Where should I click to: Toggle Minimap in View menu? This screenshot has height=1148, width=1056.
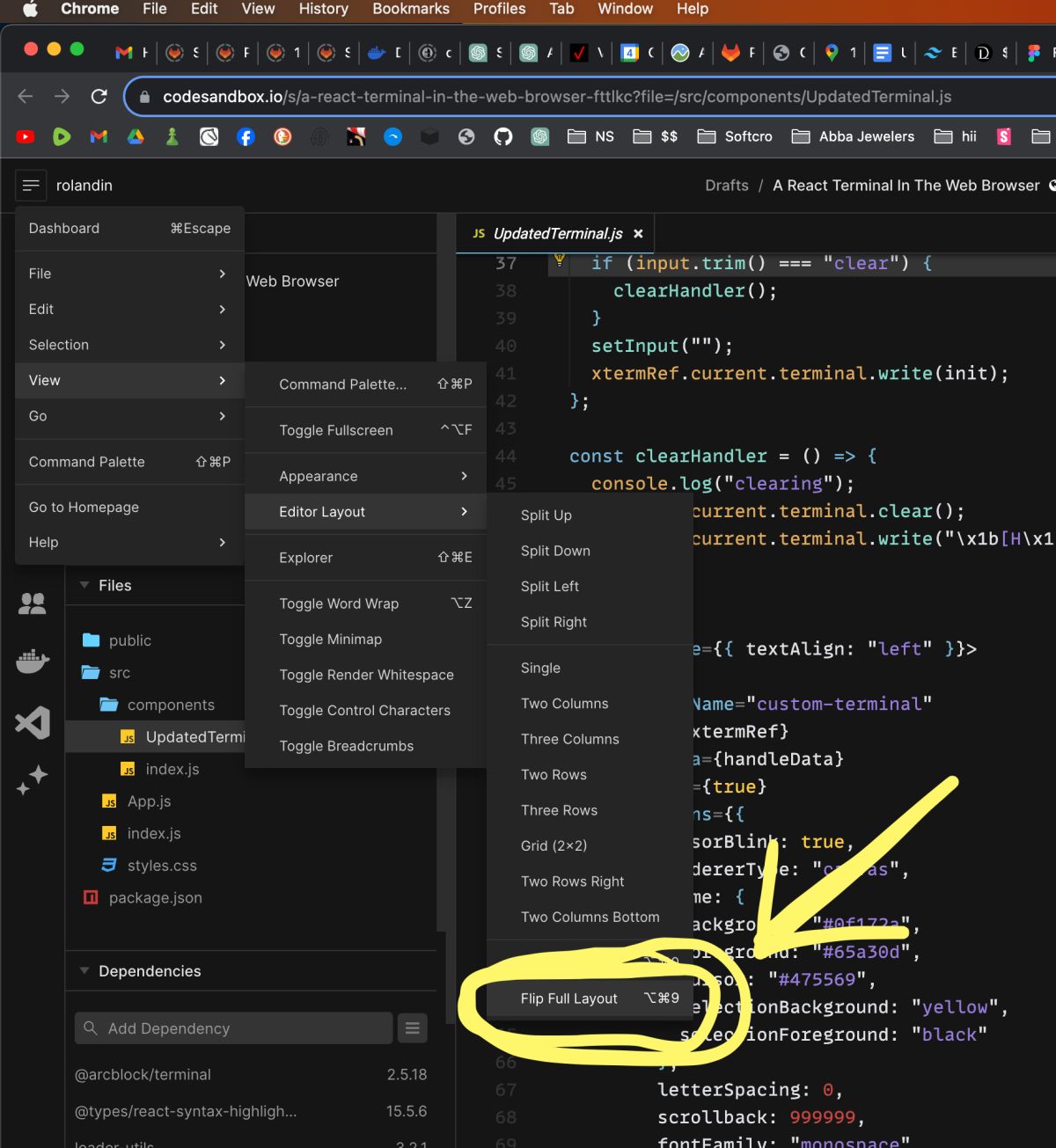click(x=365, y=640)
